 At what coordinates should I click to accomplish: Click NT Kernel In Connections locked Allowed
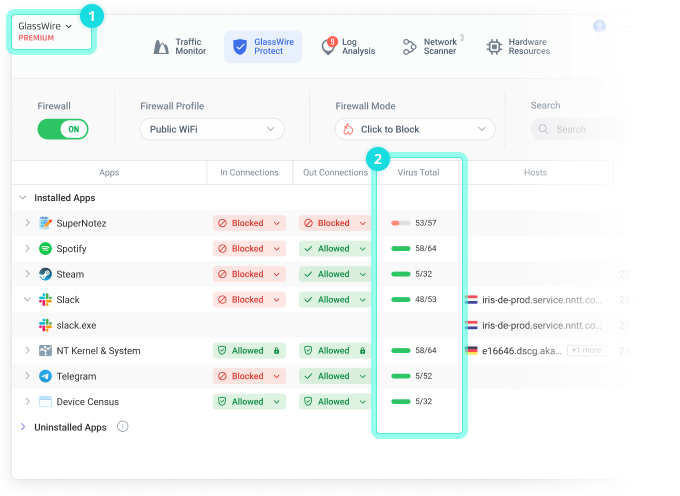pos(249,350)
